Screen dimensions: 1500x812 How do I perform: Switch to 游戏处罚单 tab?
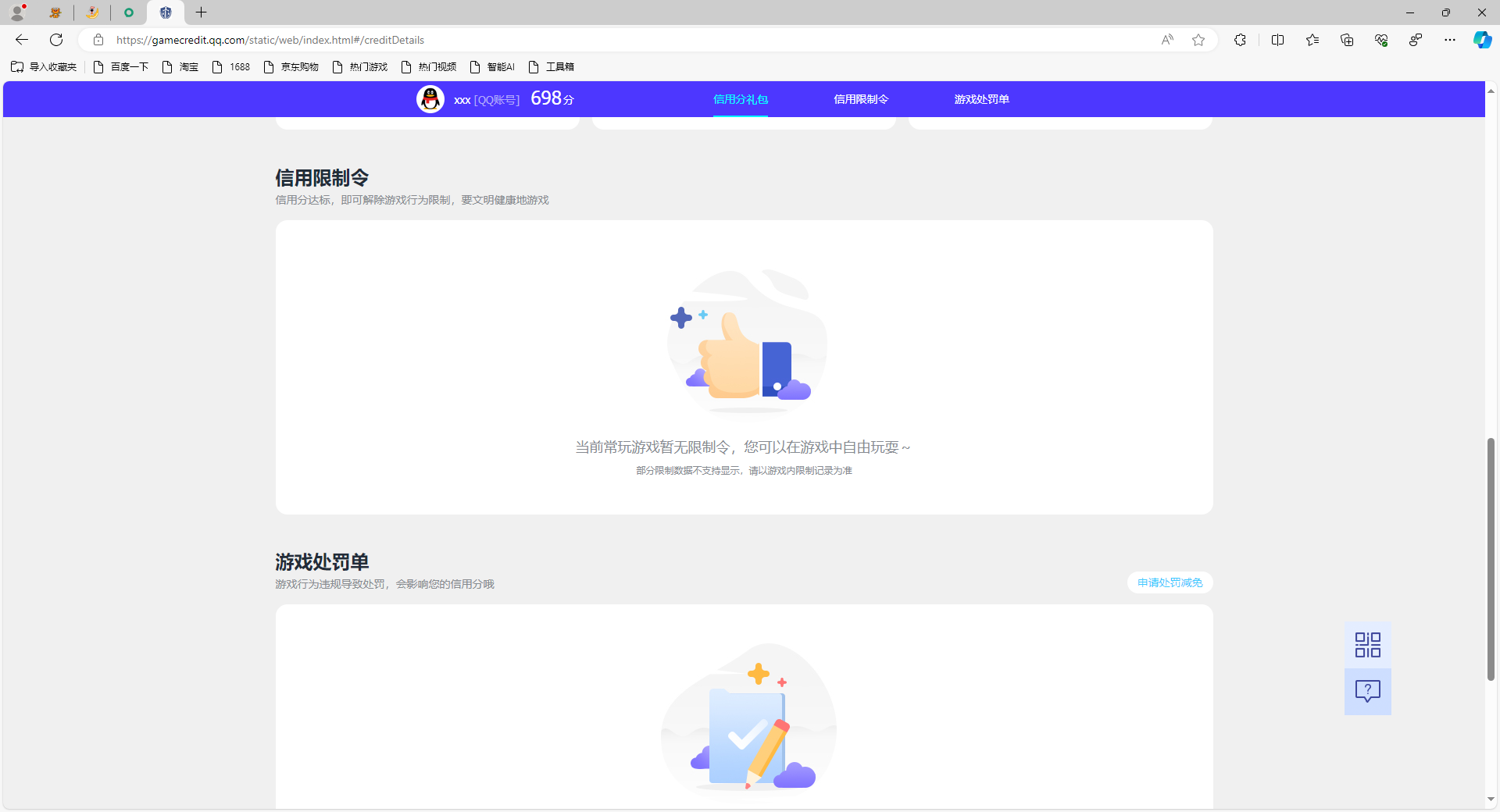982,99
